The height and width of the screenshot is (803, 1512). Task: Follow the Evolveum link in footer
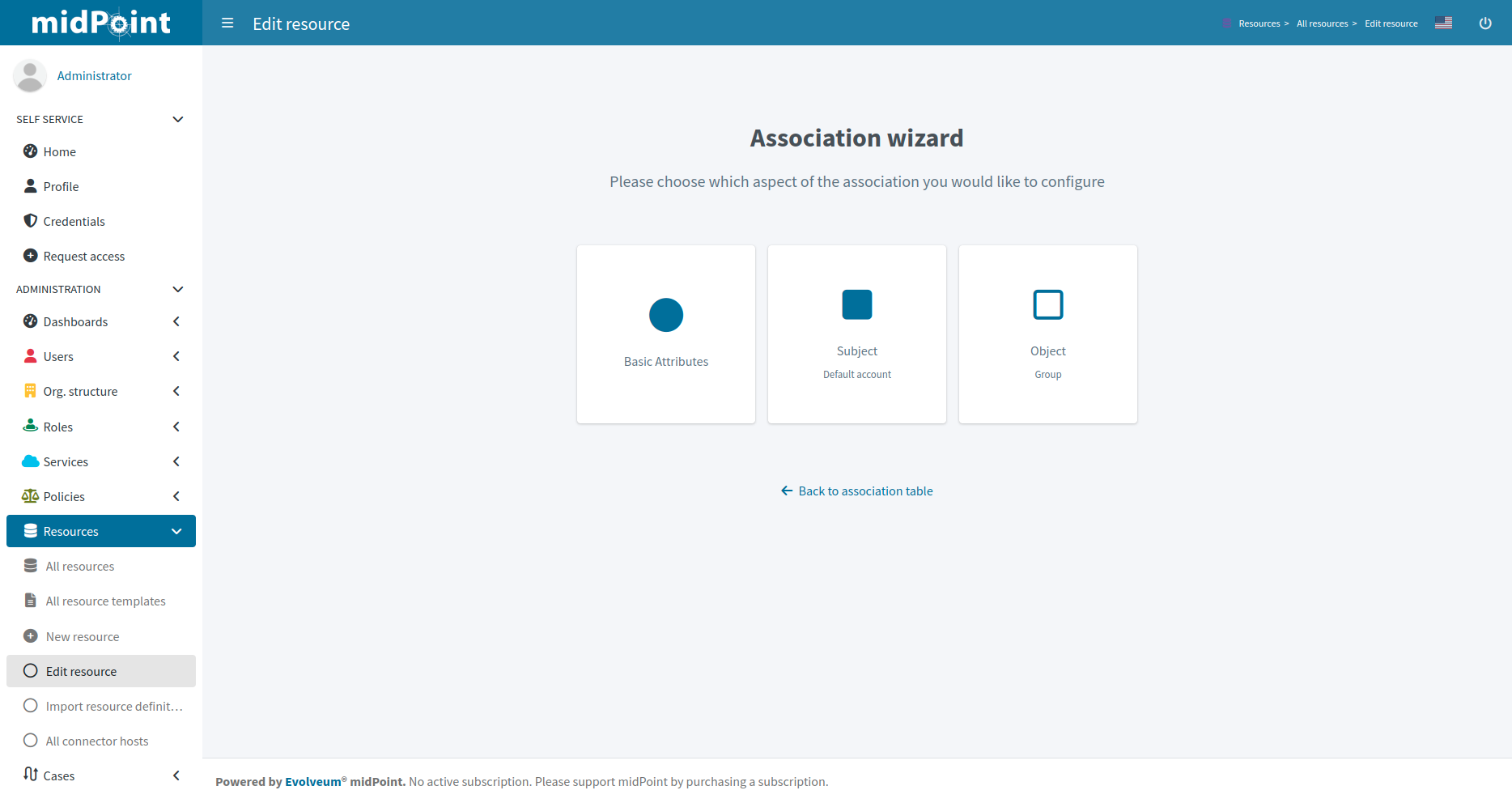(312, 782)
